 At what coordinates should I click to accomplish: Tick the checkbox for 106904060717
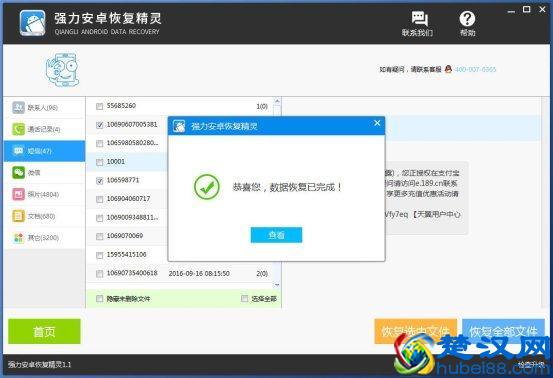(99, 200)
